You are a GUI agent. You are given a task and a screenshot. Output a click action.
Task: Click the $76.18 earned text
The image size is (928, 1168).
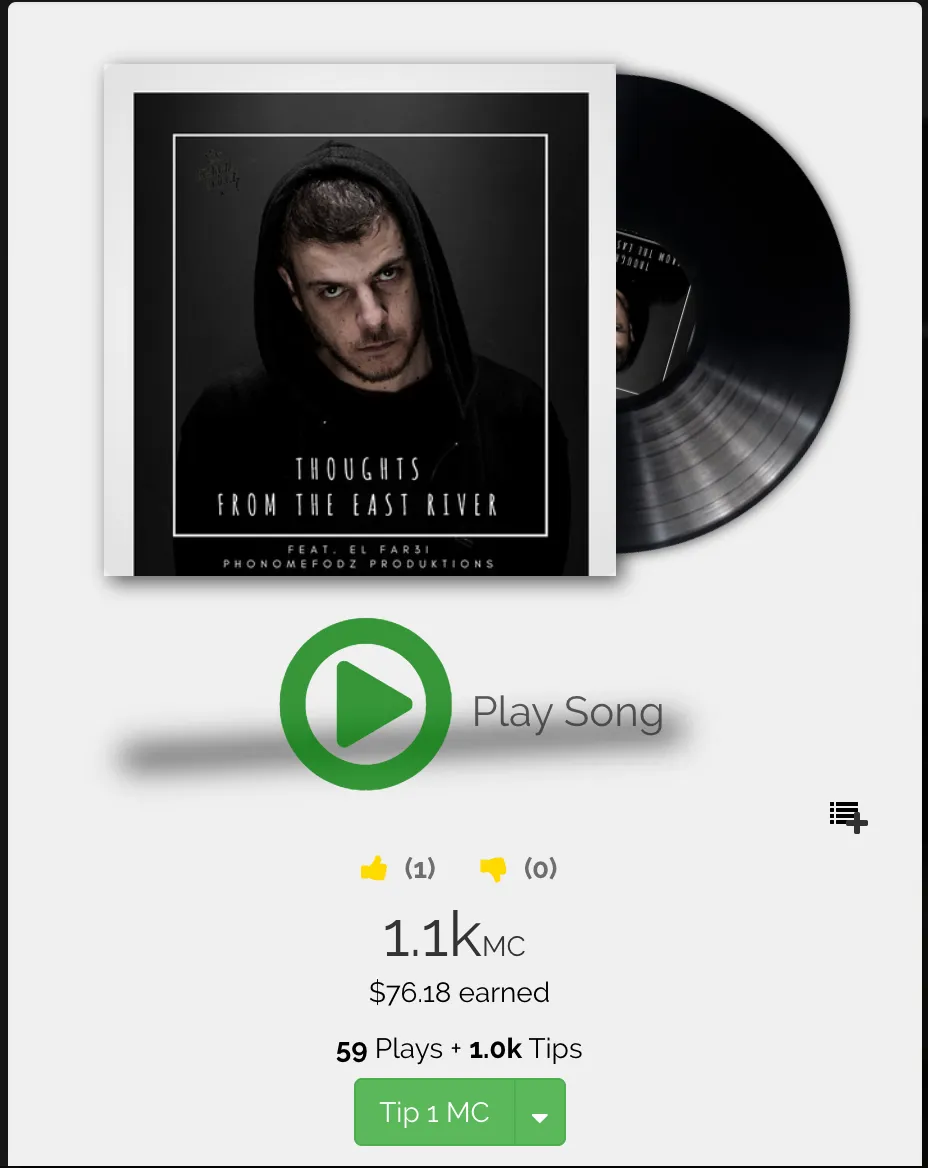[x=459, y=992]
